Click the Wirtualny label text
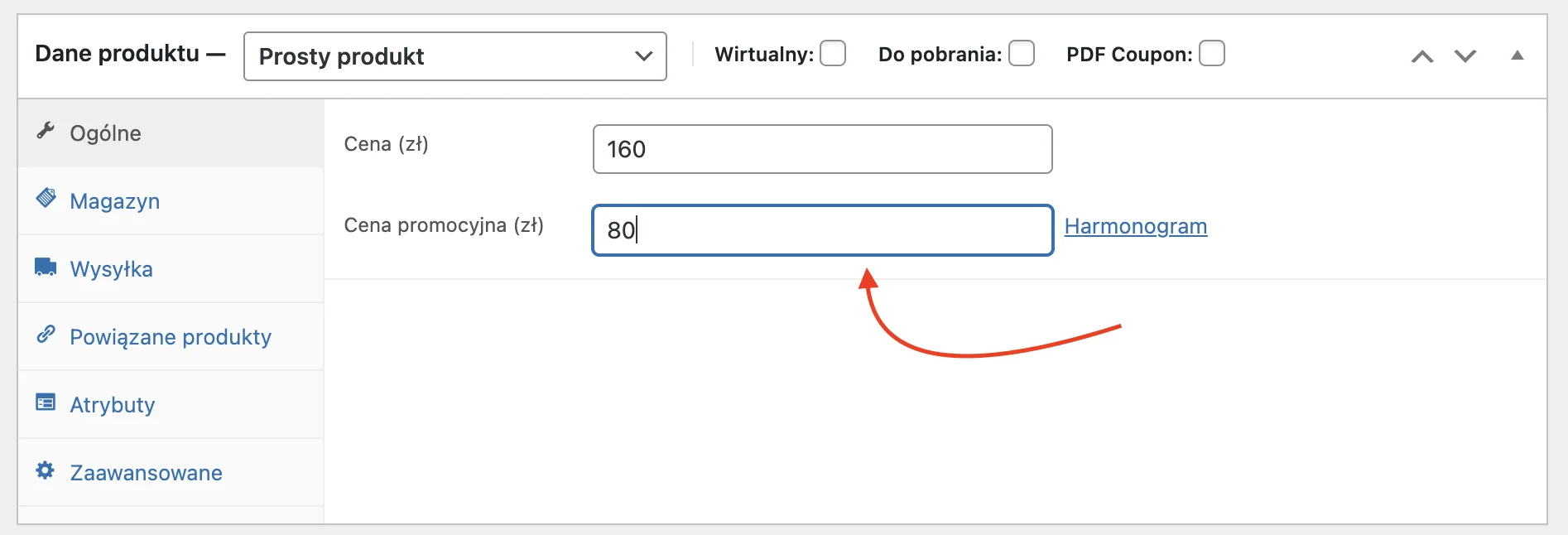1568x535 pixels. [764, 55]
